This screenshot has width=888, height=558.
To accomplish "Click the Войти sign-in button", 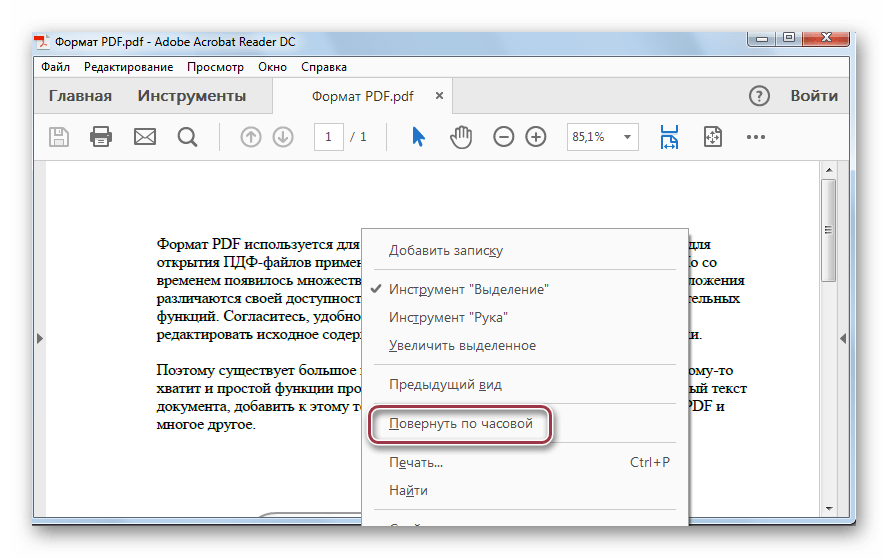I will click(814, 96).
